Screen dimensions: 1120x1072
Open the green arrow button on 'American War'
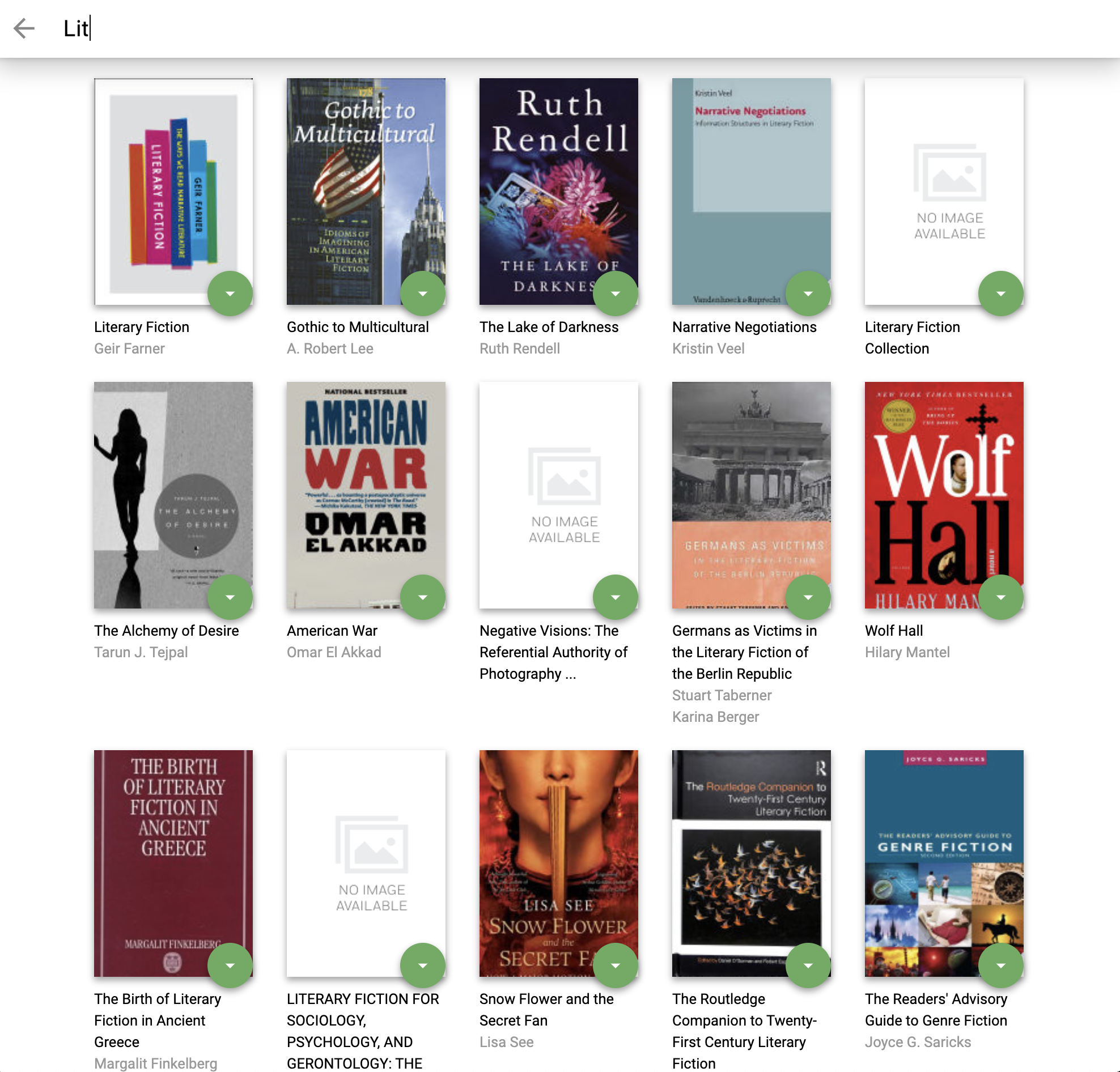[x=422, y=597]
